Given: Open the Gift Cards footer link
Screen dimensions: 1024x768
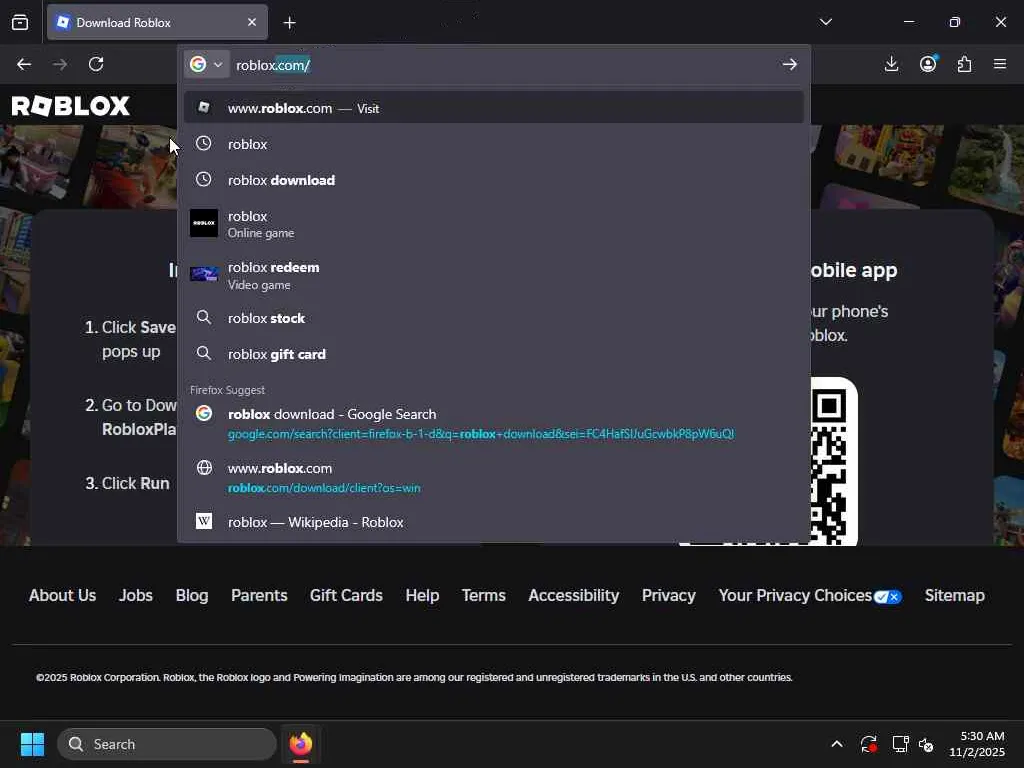Looking at the screenshot, I should pyautogui.click(x=346, y=596).
